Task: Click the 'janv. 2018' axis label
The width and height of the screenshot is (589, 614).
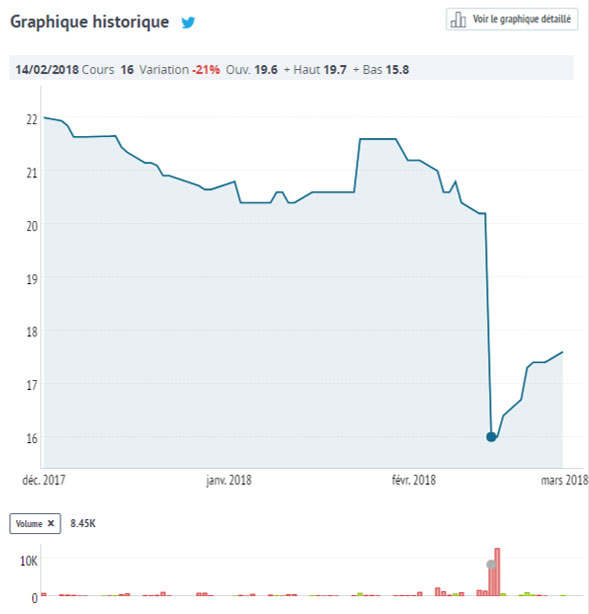Action: 229,480
